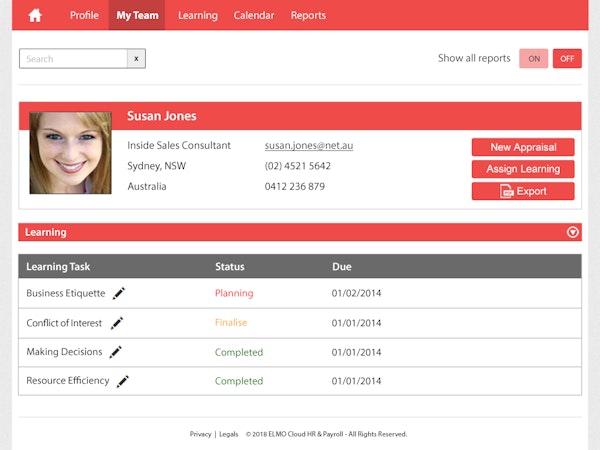The height and width of the screenshot is (450, 600).
Task: Collapse the Learning section arrow
Action: pos(572,232)
